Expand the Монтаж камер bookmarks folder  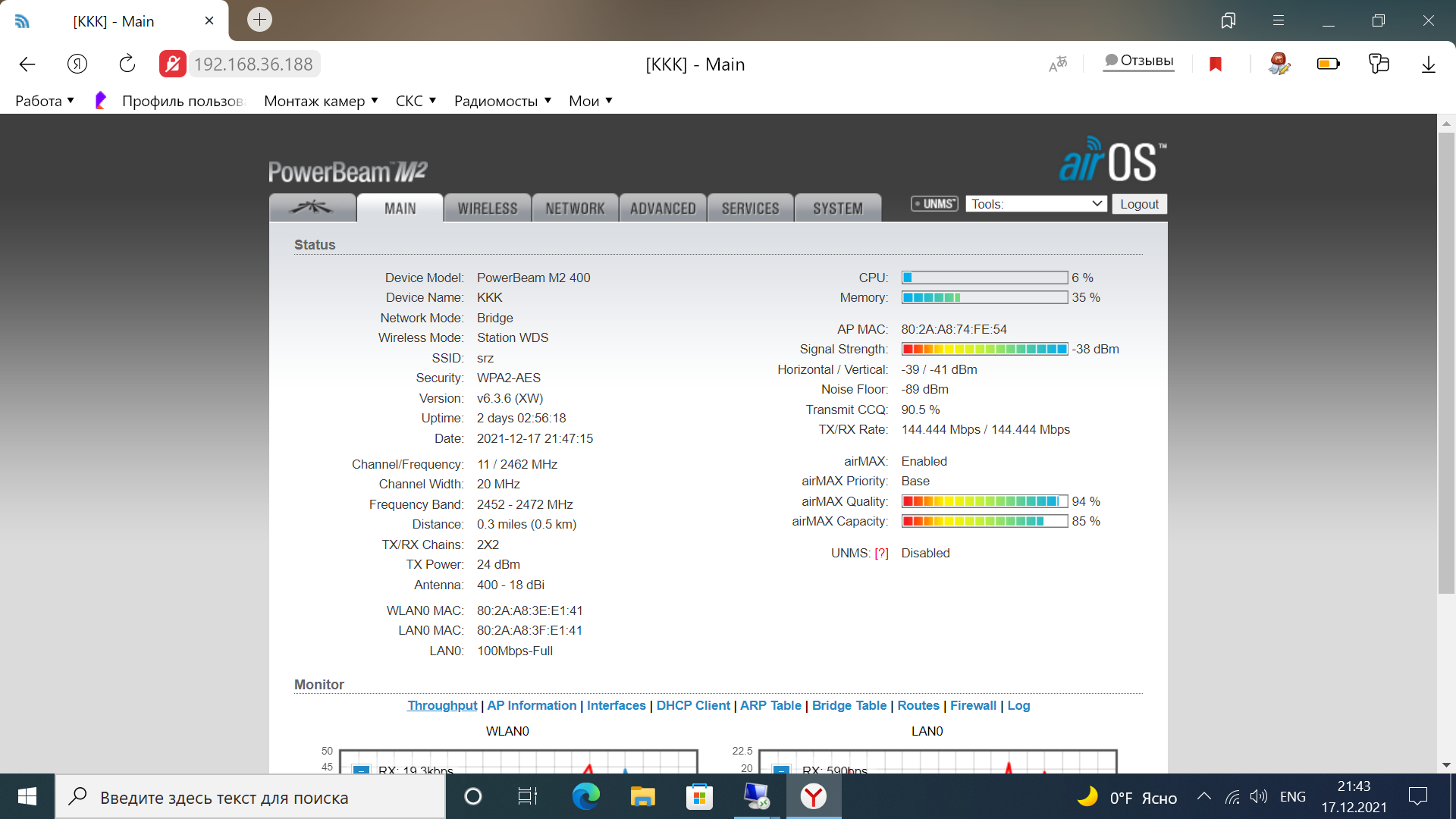pyautogui.click(x=321, y=101)
